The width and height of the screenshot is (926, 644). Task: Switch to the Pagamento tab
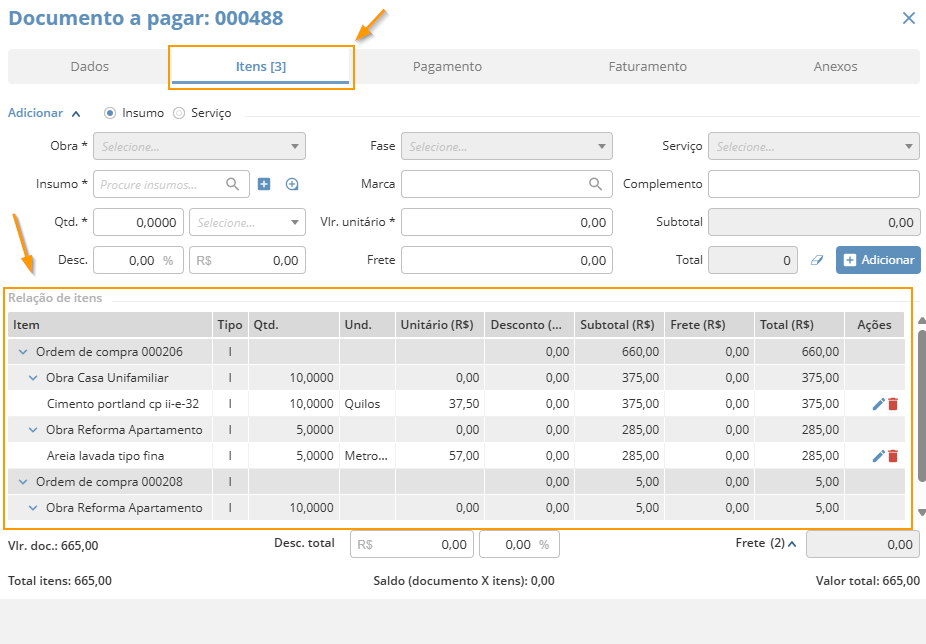447,67
